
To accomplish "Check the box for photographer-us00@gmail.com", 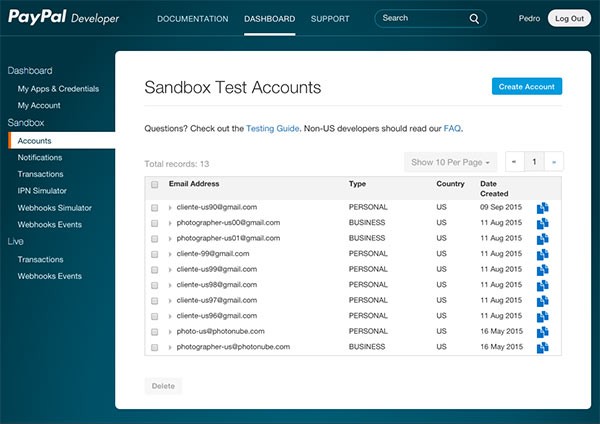I will (x=155, y=223).
